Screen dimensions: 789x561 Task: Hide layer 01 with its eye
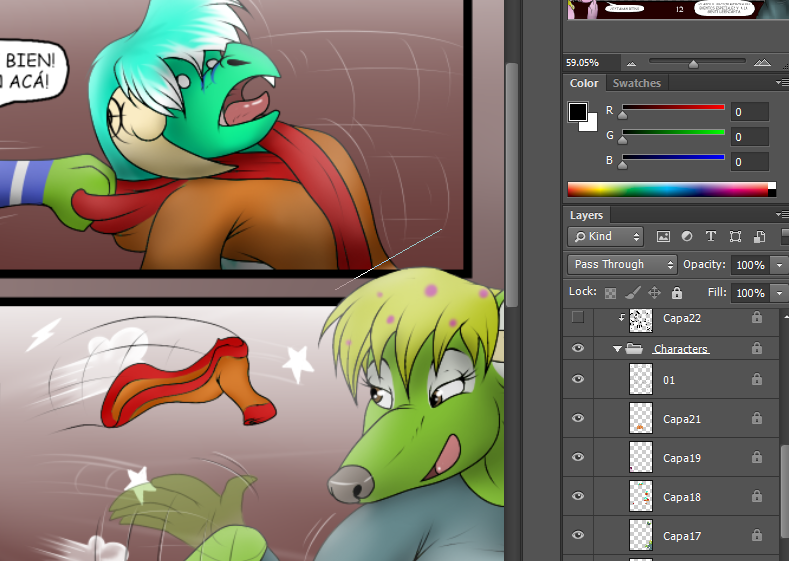click(x=578, y=379)
